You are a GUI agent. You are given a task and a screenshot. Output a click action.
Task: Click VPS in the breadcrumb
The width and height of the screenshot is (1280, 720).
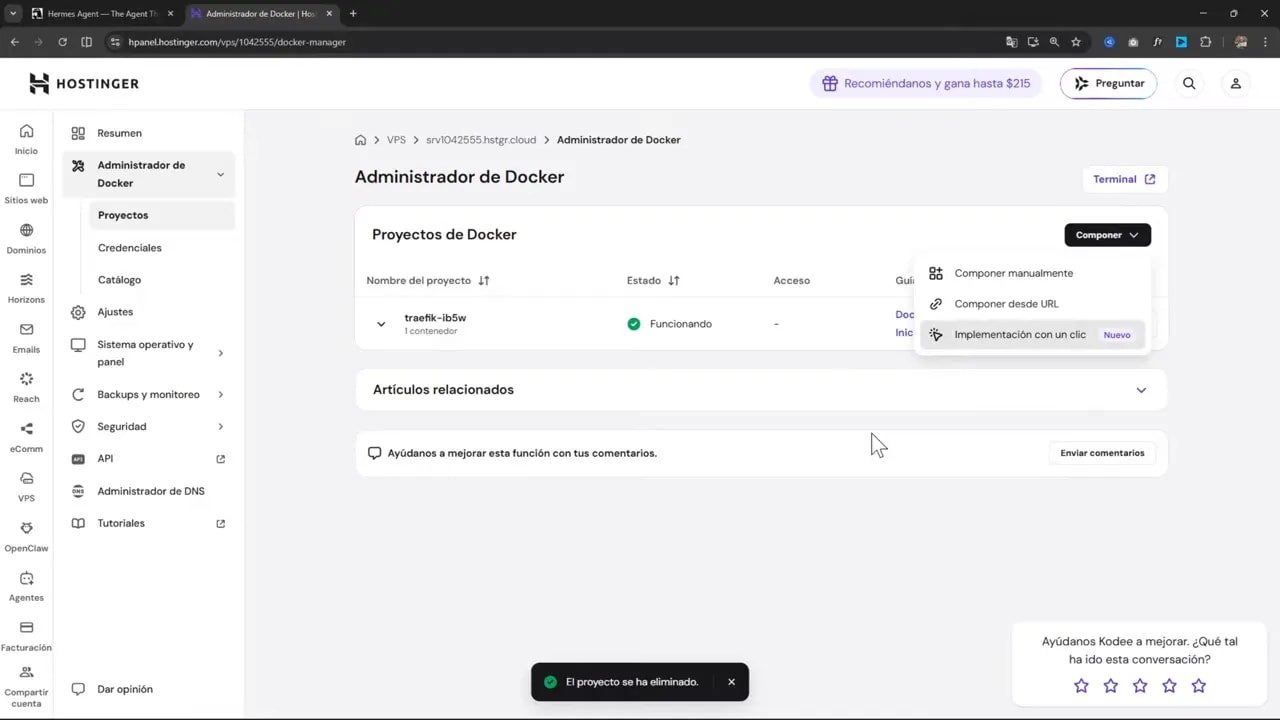(x=396, y=140)
